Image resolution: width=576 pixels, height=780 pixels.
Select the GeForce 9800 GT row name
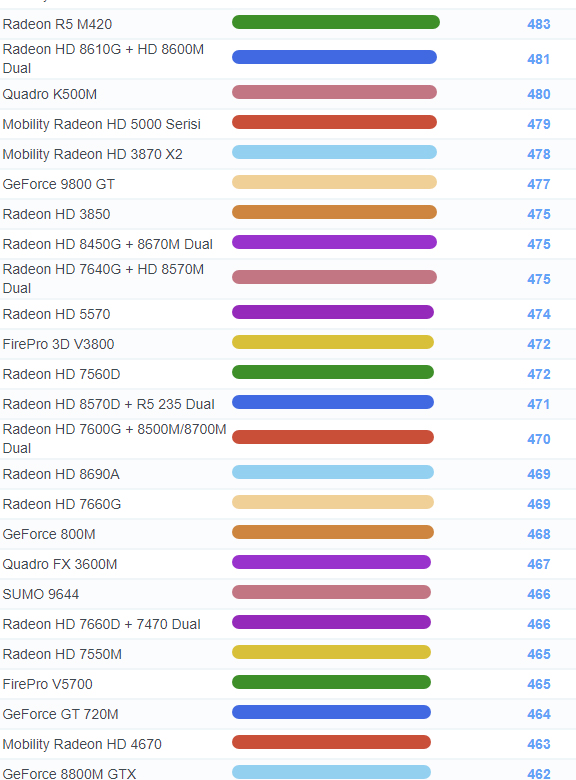pyautogui.click(x=59, y=184)
